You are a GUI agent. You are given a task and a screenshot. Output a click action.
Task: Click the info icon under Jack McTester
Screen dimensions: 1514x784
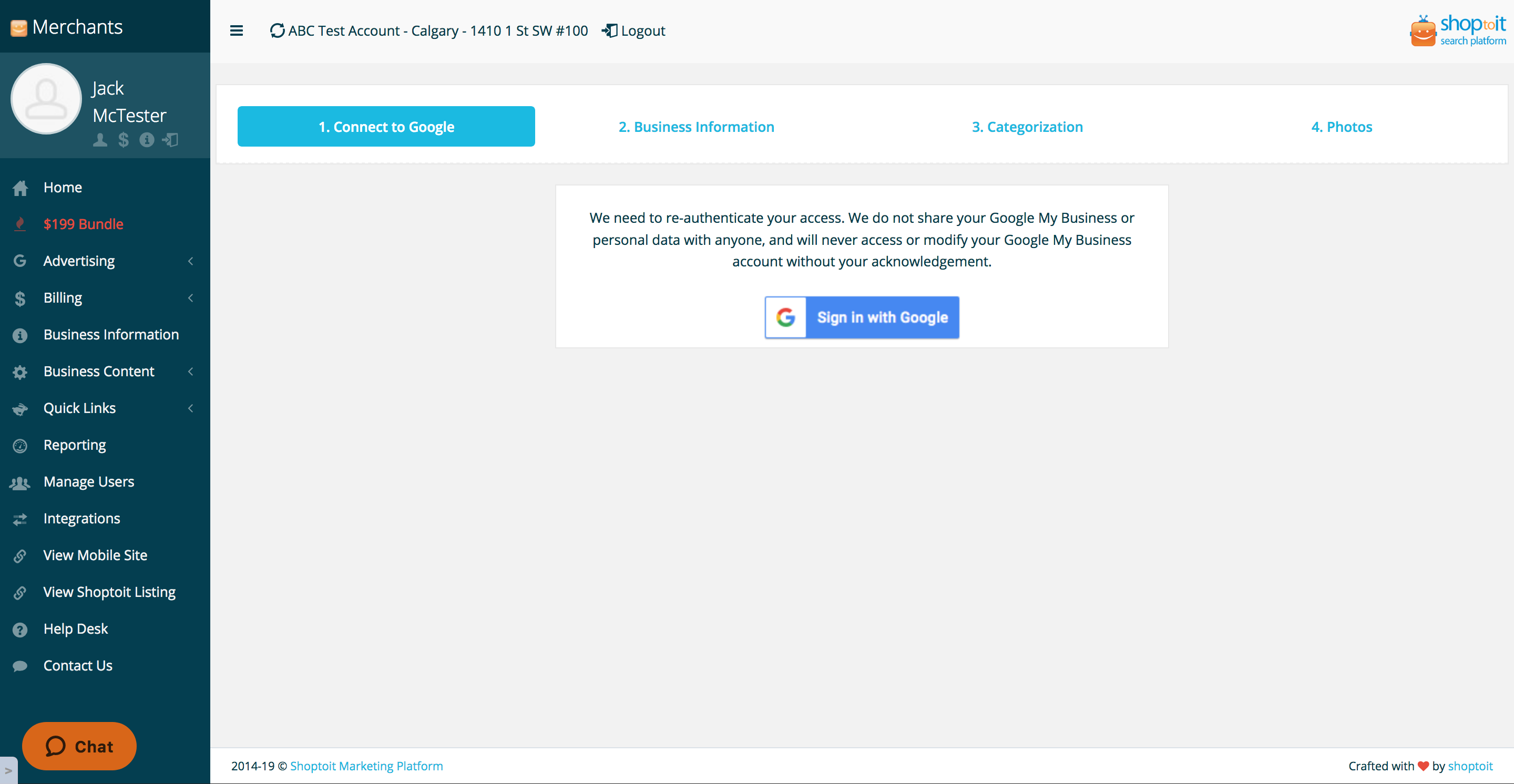pos(146,140)
